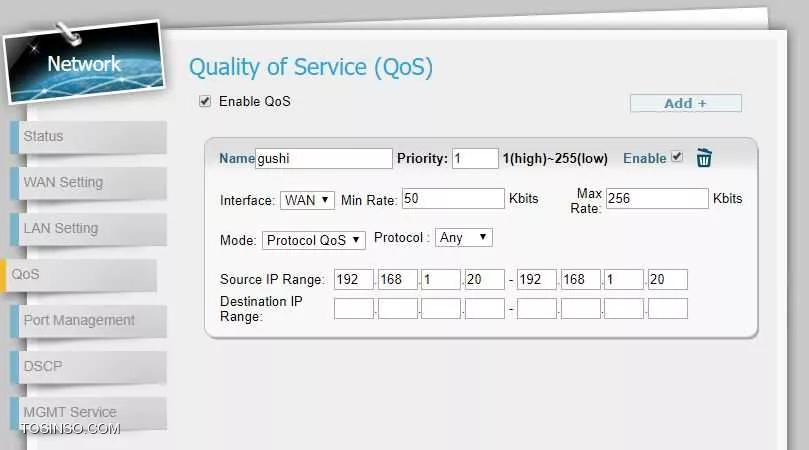809x450 pixels.
Task: Click source IP start last octet 20
Action: (484, 279)
